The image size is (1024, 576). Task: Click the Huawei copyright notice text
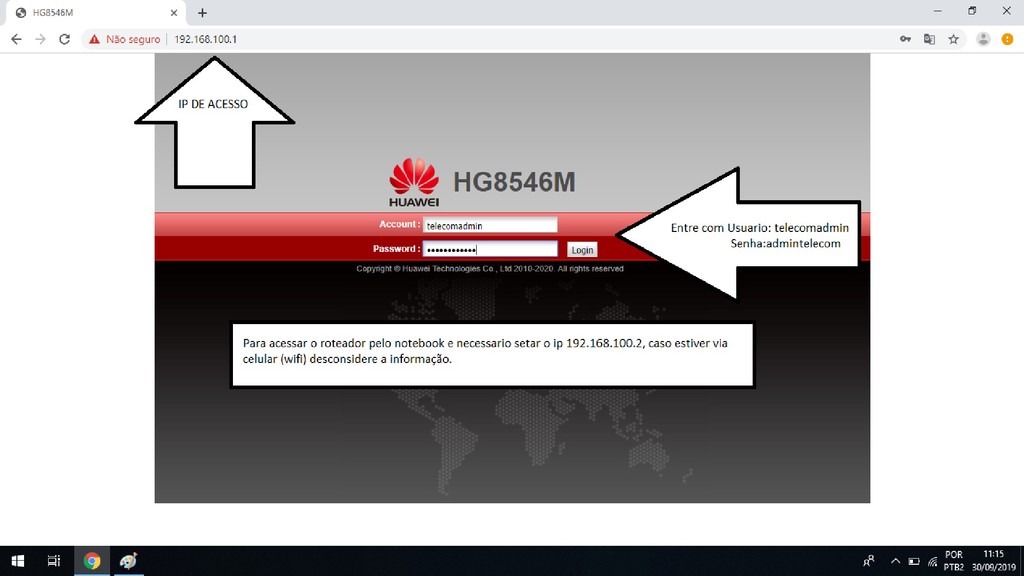coord(490,268)
